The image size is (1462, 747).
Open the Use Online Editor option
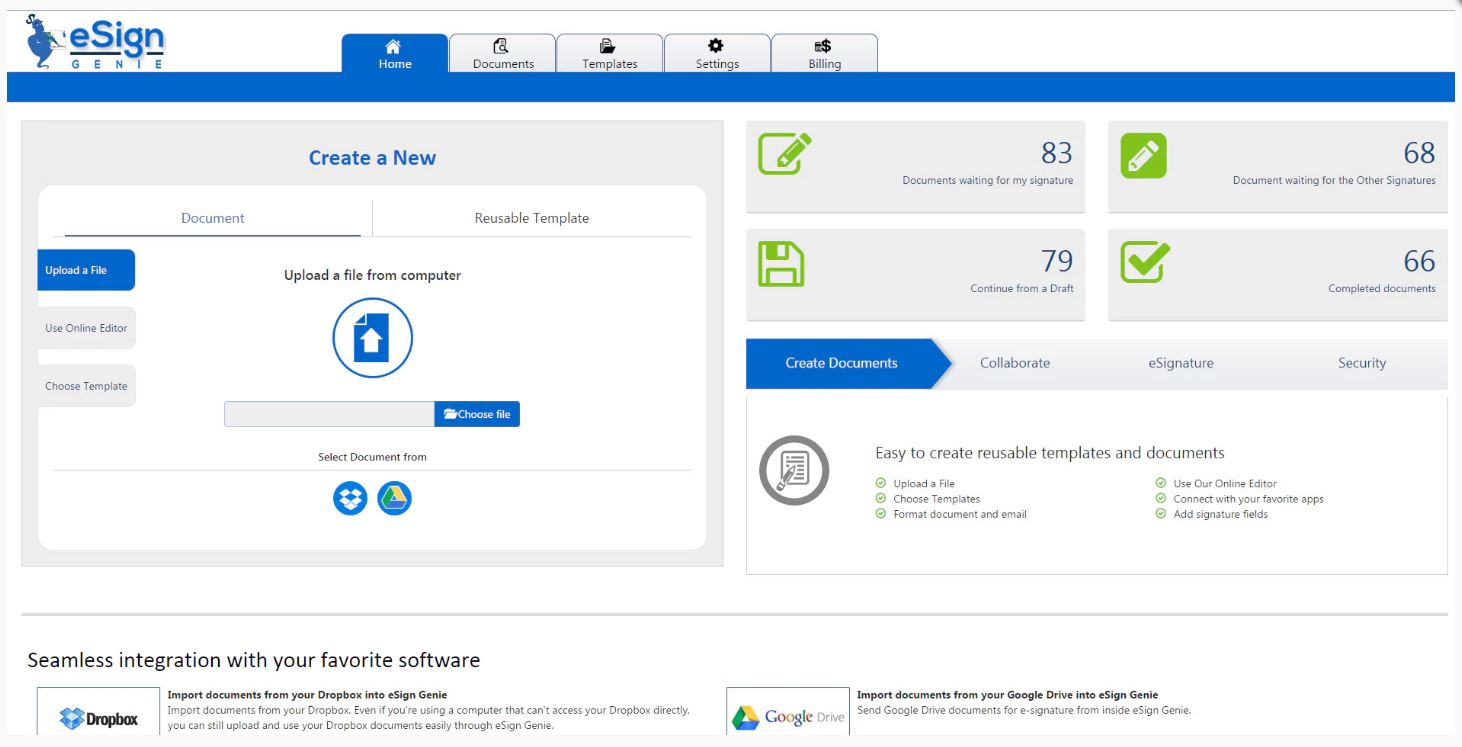click(85, 327)
